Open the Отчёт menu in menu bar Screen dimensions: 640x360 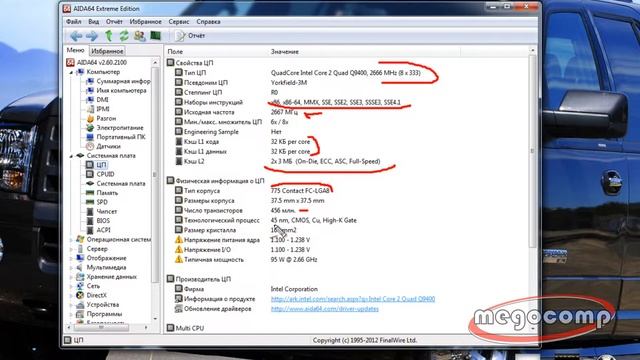point(114,22)
